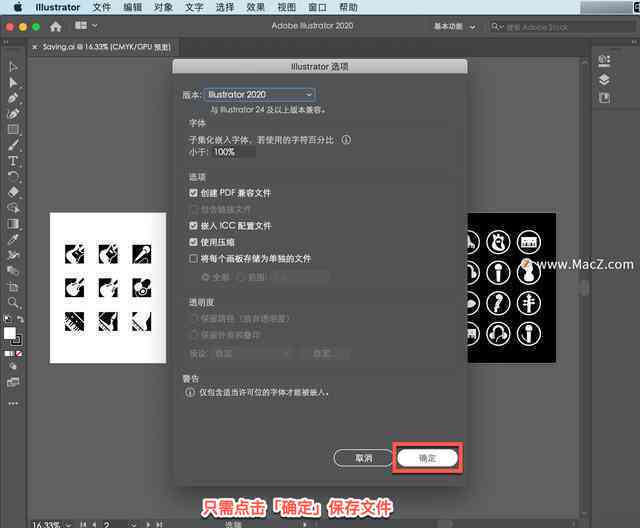Open the 编辑 menu
640x528 pixels.
click(x=133, y=7)
